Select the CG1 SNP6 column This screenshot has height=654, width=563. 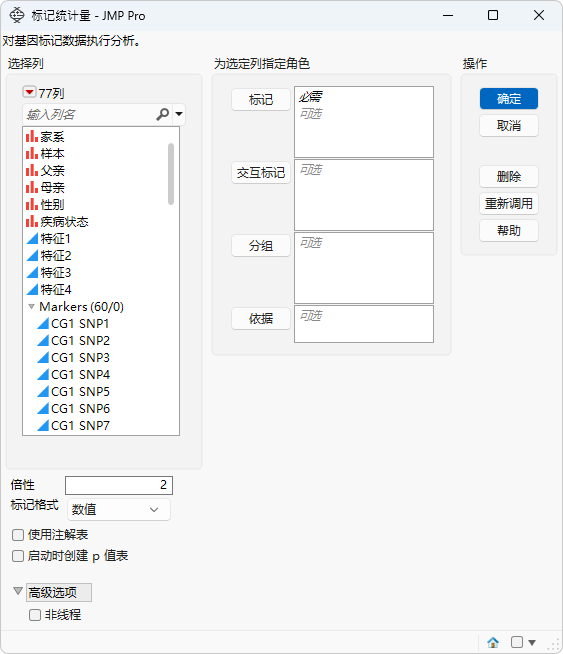pos(73,408)
